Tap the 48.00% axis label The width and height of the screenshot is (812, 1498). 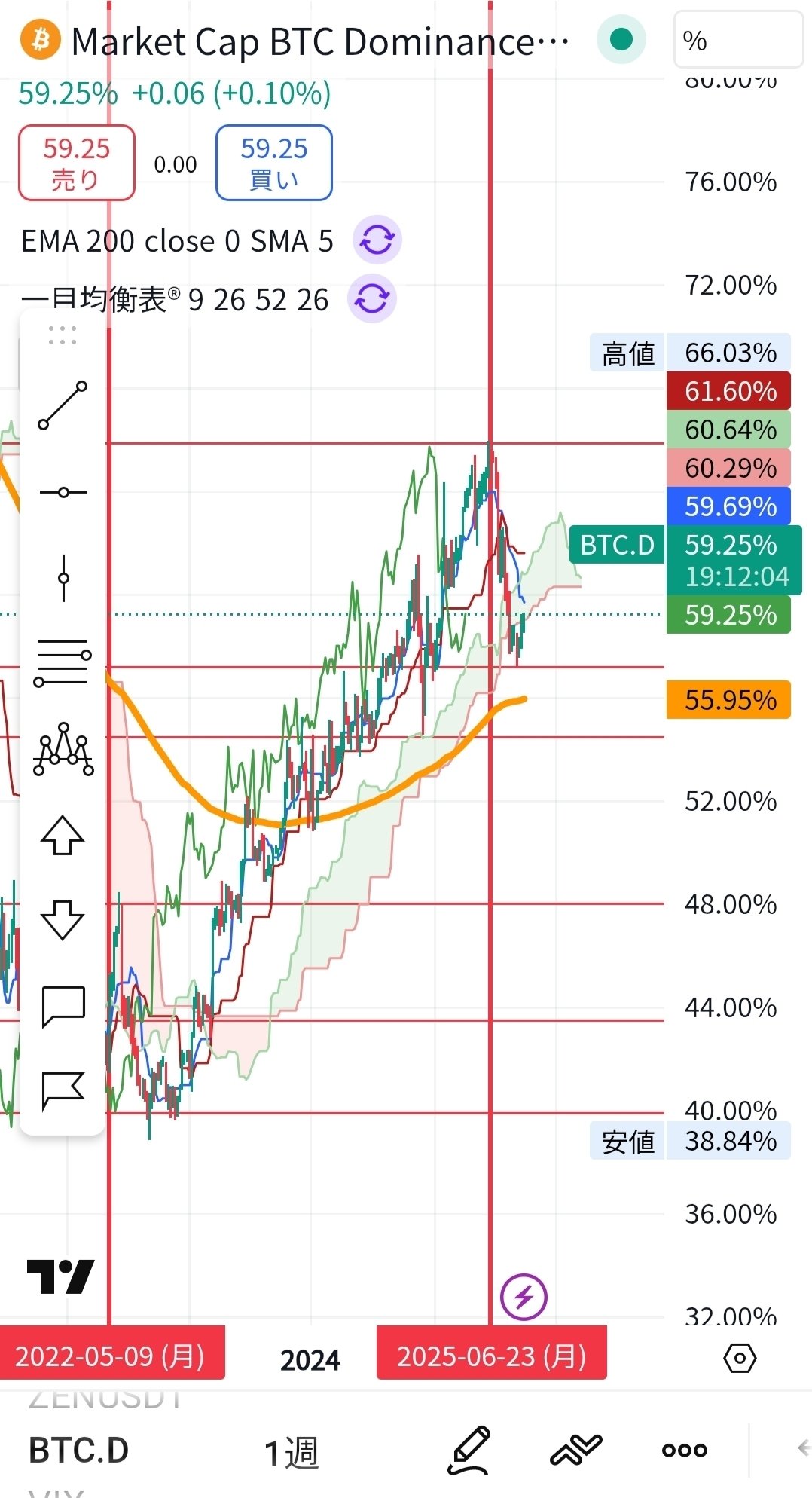[x=731, y=904]
